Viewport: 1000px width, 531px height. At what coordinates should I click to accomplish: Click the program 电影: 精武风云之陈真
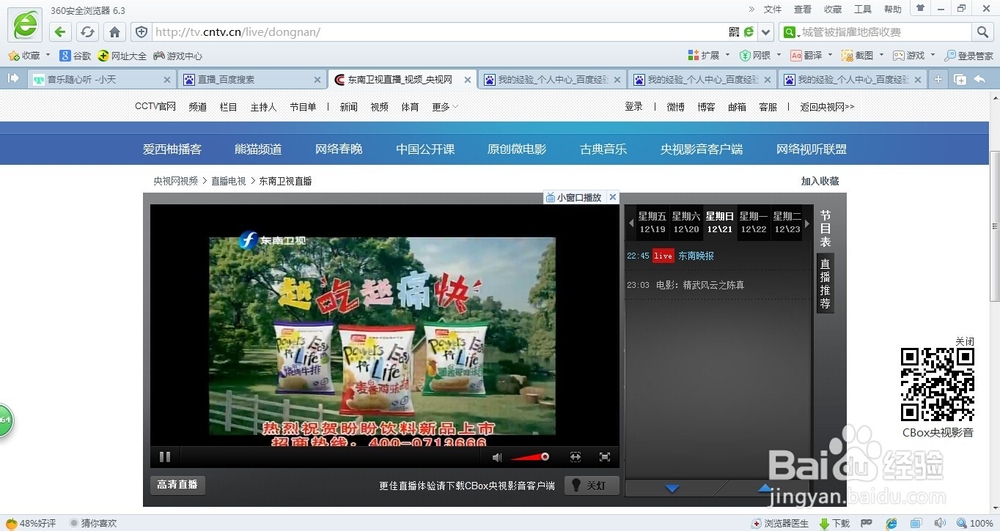coord(700,285)
